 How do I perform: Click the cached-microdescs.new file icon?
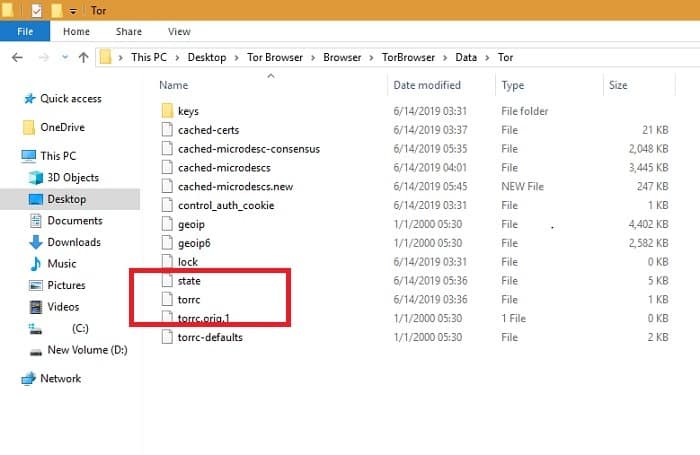(167, 186)
